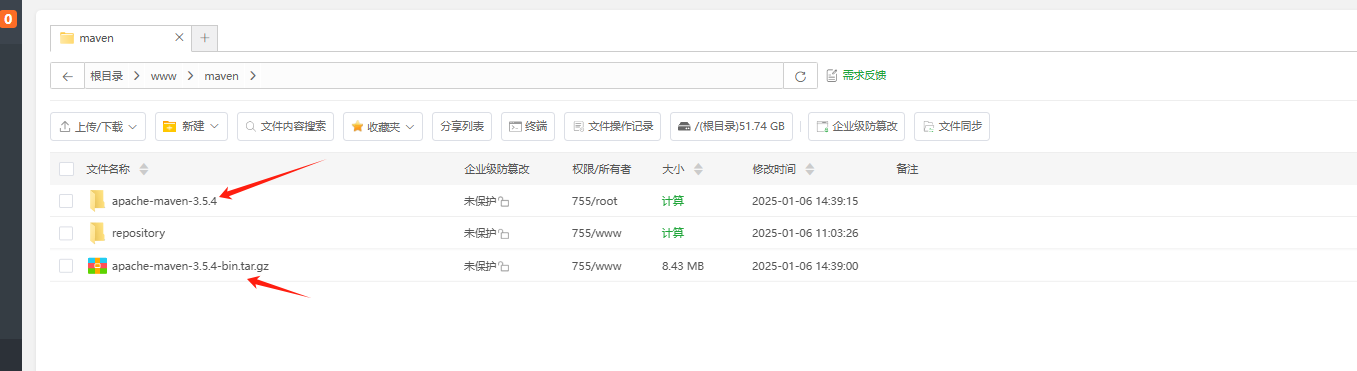Open a new tab with plus button
The height and width of the screenshot is (371, 1357).
pos(205,38)
